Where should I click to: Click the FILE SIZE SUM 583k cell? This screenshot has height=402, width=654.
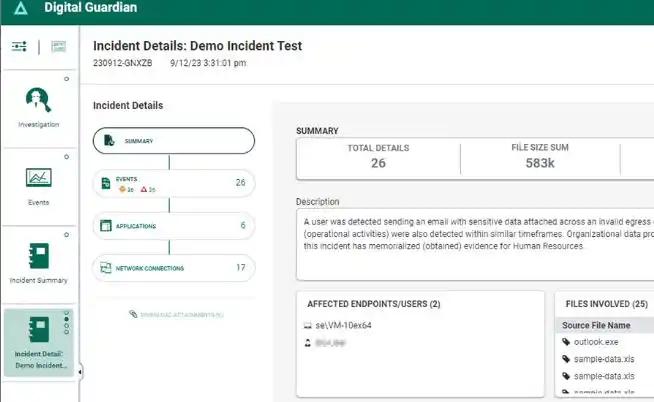click(540, 156)
